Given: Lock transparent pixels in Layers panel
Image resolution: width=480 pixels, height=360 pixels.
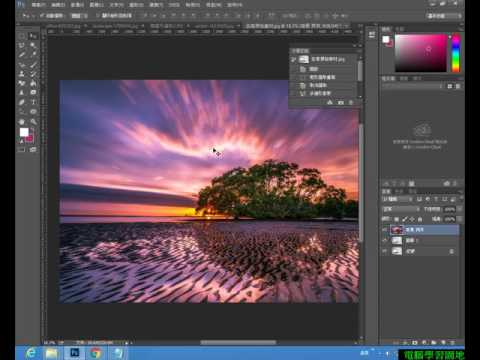Looking at the screenshot, I should (x=396, y=219).
